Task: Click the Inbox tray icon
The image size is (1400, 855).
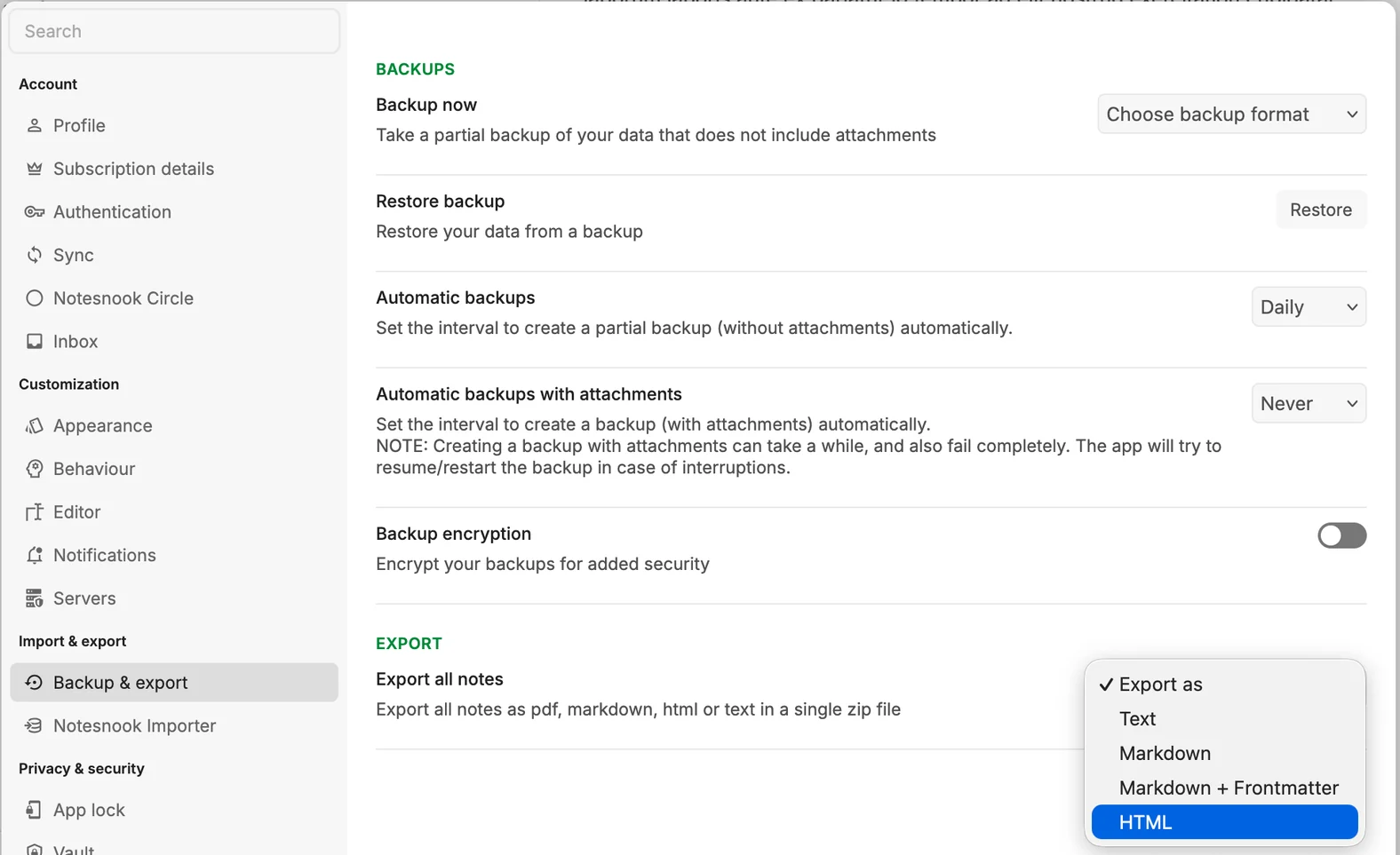Action: [x=34, y=342]
